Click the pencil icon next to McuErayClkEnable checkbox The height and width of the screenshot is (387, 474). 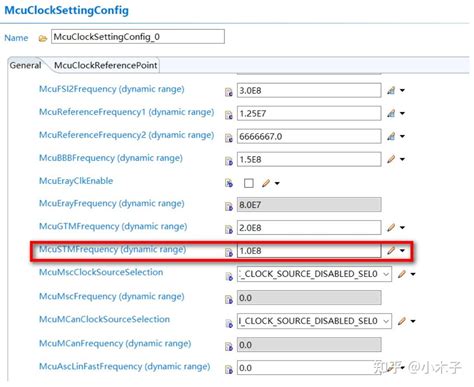click(266, 183)
